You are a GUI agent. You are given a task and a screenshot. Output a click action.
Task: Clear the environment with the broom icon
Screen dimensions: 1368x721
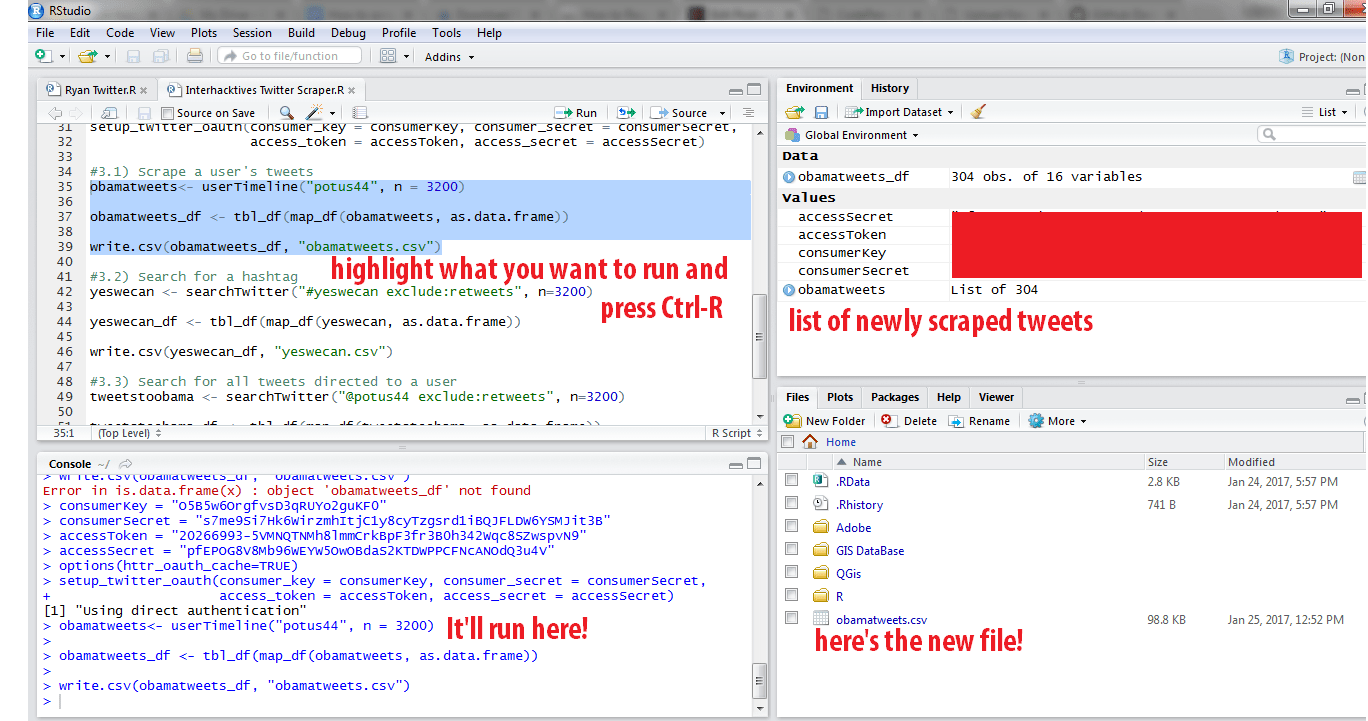[978, 112]
